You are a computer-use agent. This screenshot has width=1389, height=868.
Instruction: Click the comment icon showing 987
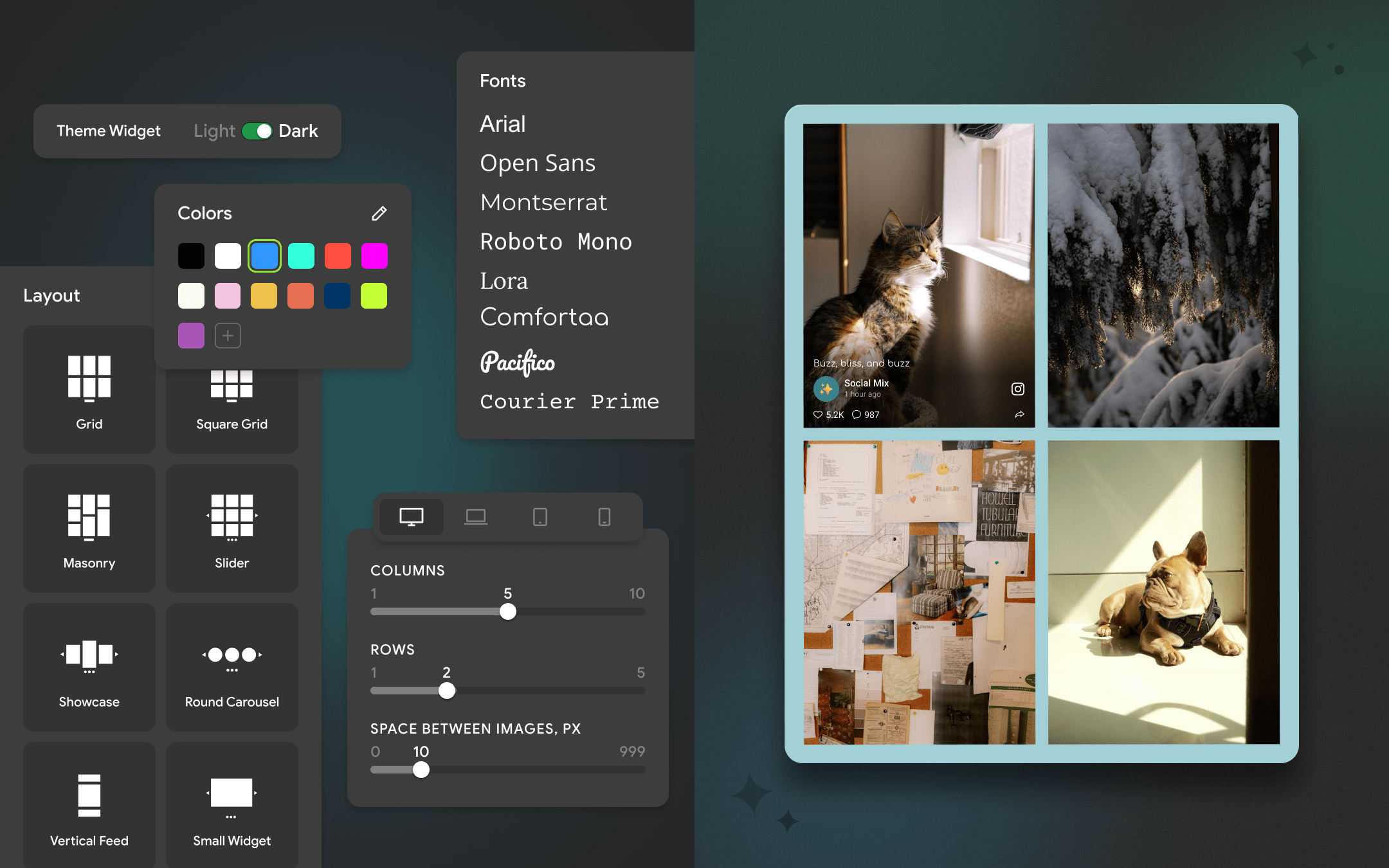[x=856, y=415]
